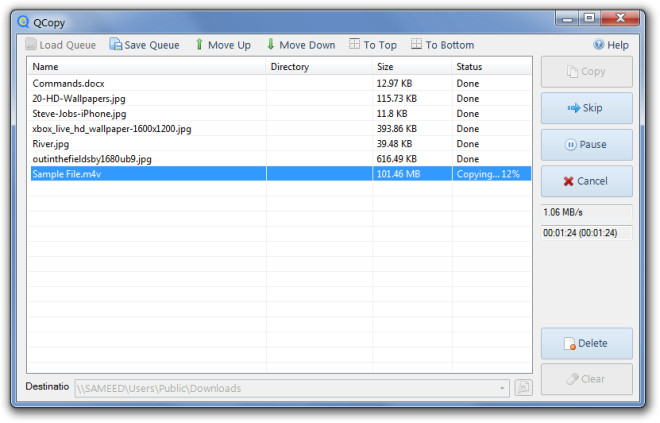Click the 616.49 KB size cell

coord(412,159)
